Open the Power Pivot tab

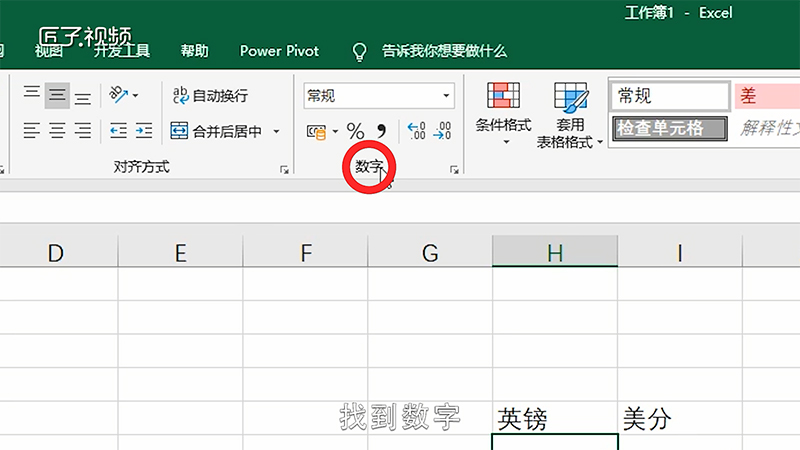277,51
